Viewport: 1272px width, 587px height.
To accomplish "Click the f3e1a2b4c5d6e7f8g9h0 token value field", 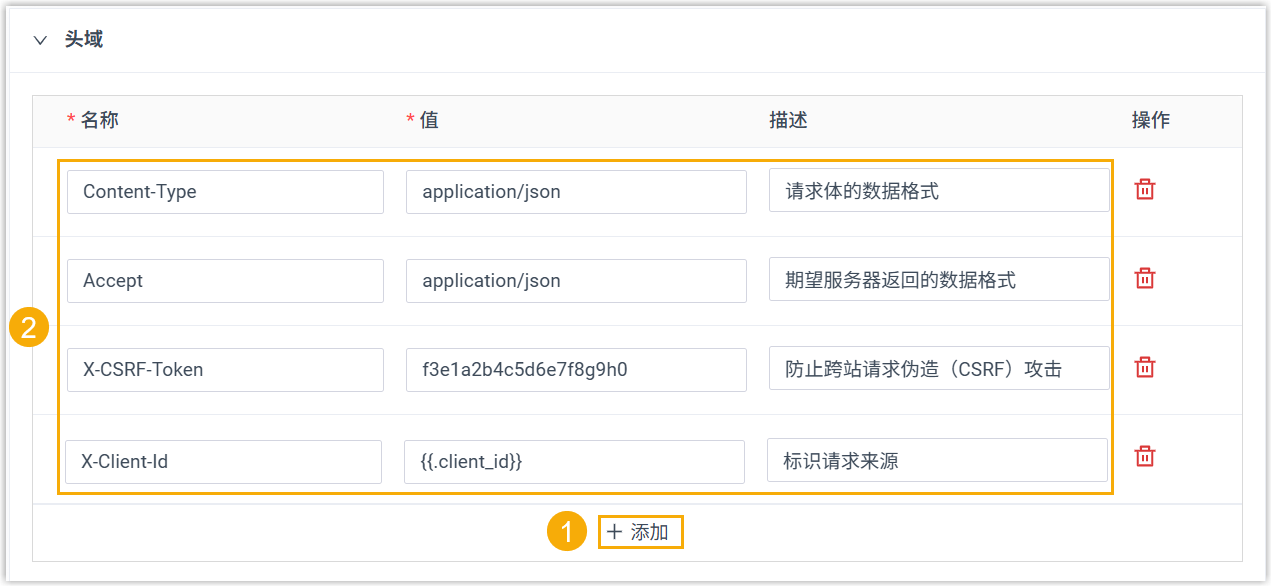I will [x=576, y=370].
